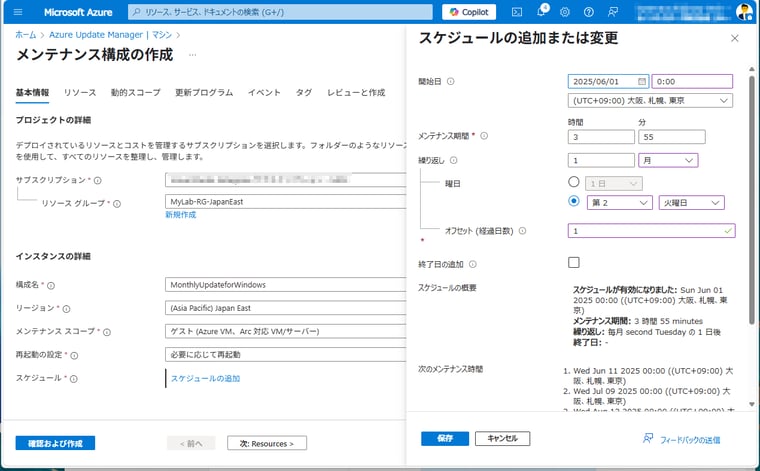Open the start date calendar picker icon

pyautogui.click(x=642, y=81)
